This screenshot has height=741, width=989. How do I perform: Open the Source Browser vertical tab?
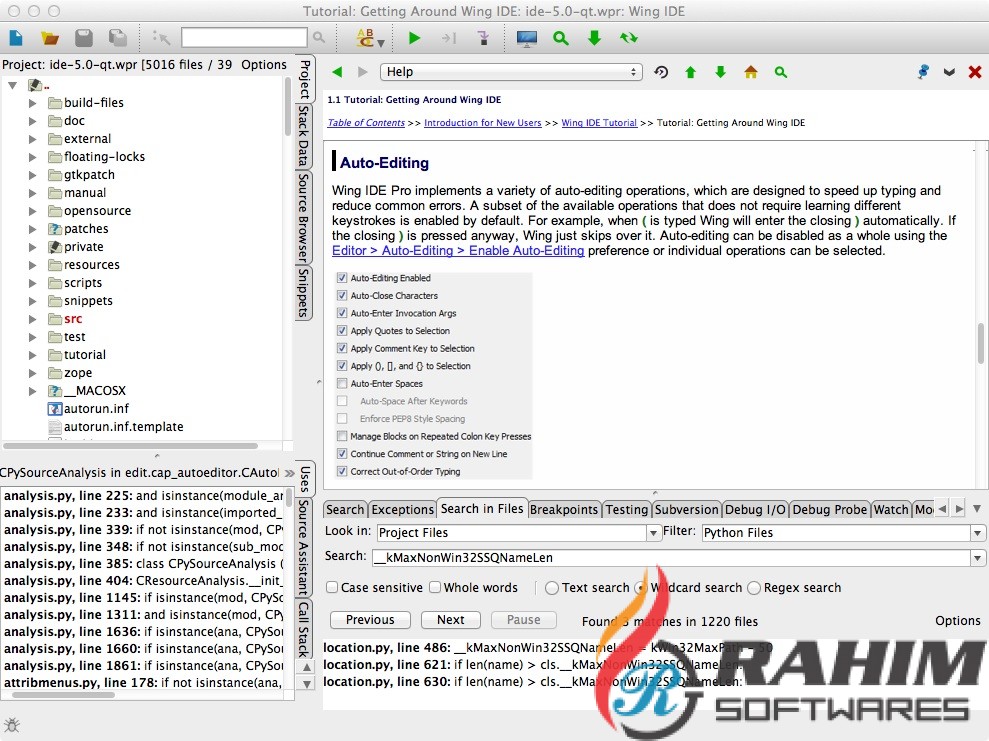(x=304, y=218)
